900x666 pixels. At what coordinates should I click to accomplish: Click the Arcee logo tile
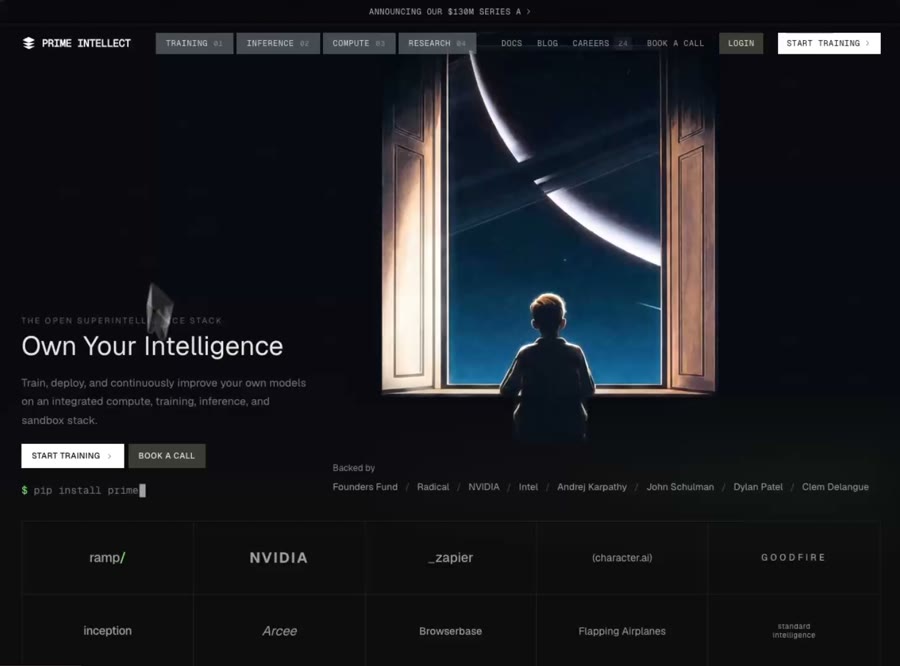pos(279,630)
